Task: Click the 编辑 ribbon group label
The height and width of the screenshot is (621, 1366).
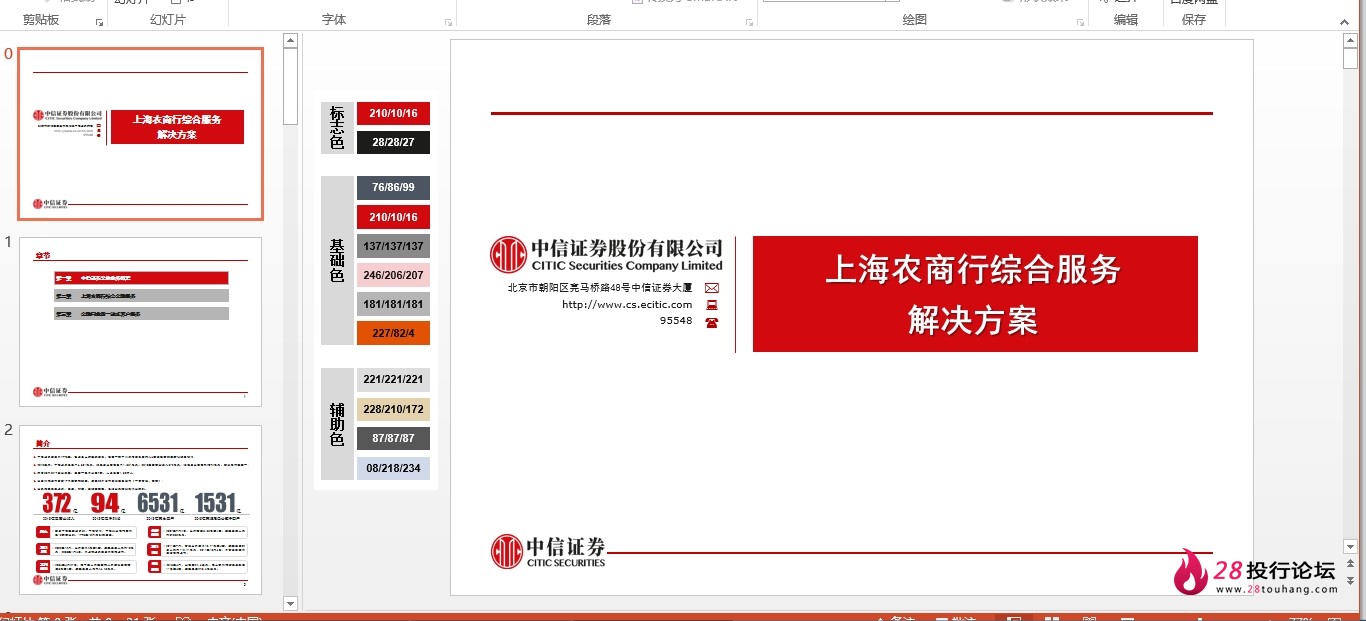Action: point(1126,20)
